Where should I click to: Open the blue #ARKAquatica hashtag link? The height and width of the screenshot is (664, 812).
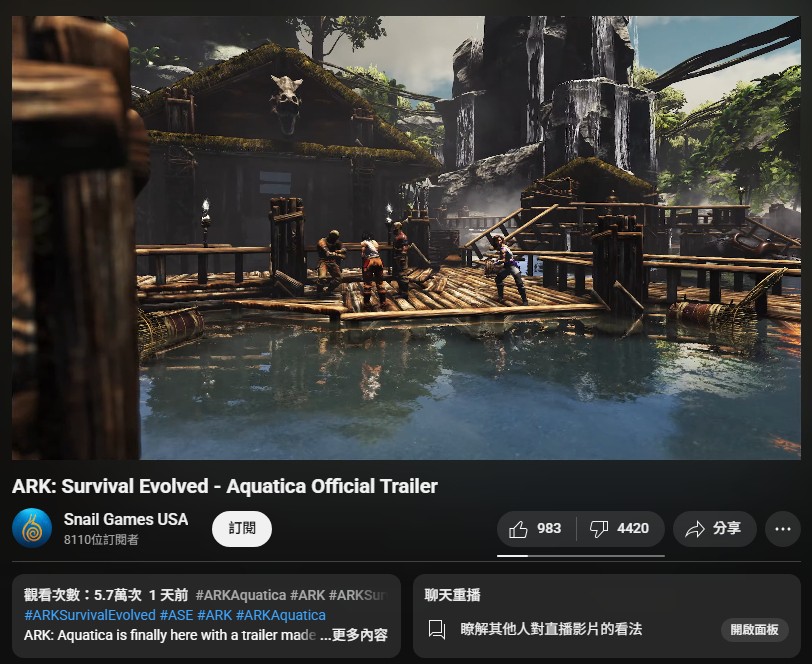(281, 615)
